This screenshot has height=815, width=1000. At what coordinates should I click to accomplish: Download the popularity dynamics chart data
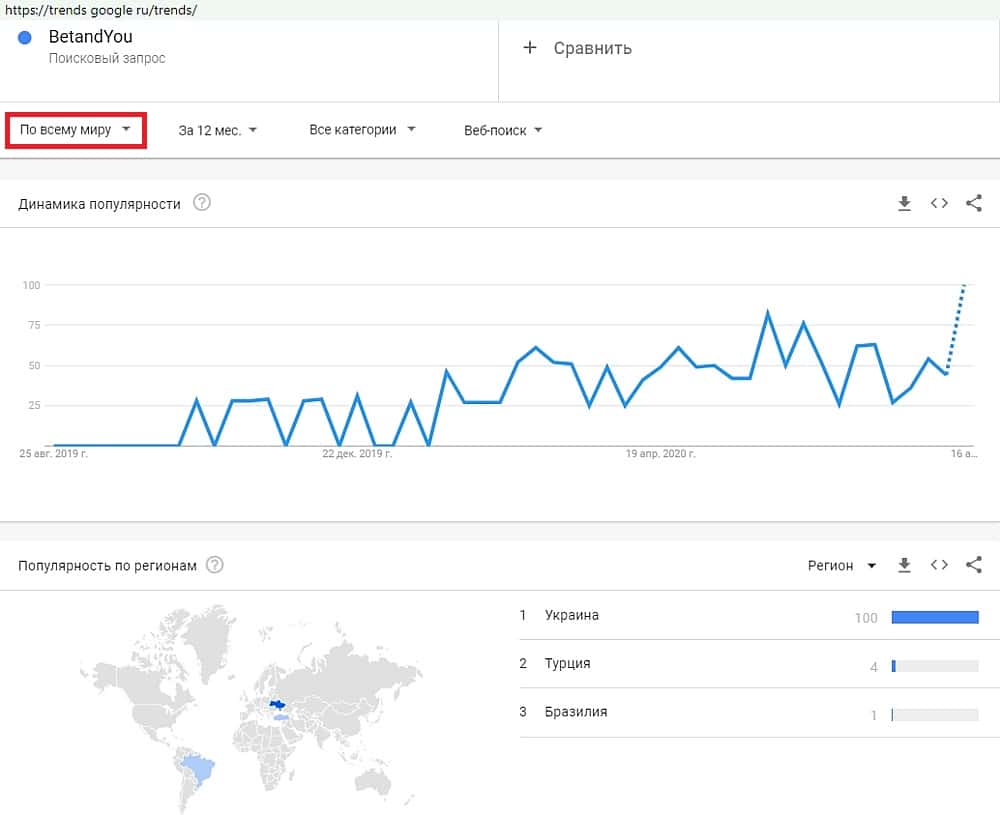[x=904, y=204]
